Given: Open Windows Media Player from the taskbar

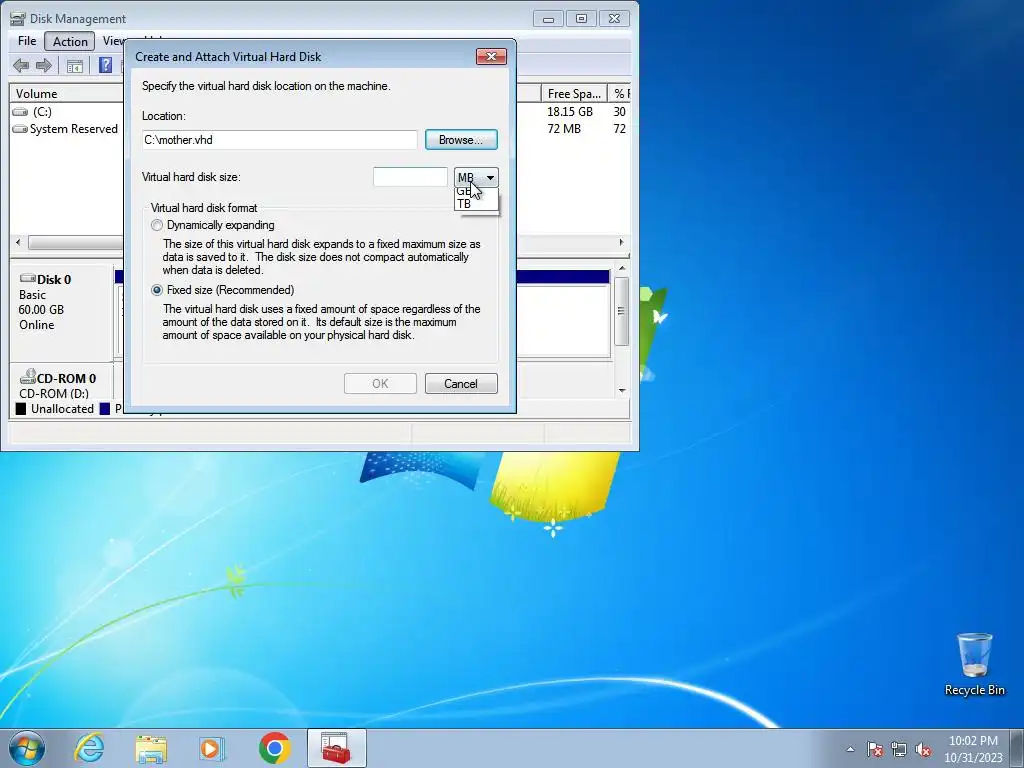Looking at the screenshot, I should pyautogui.click(x=212, y=748).
